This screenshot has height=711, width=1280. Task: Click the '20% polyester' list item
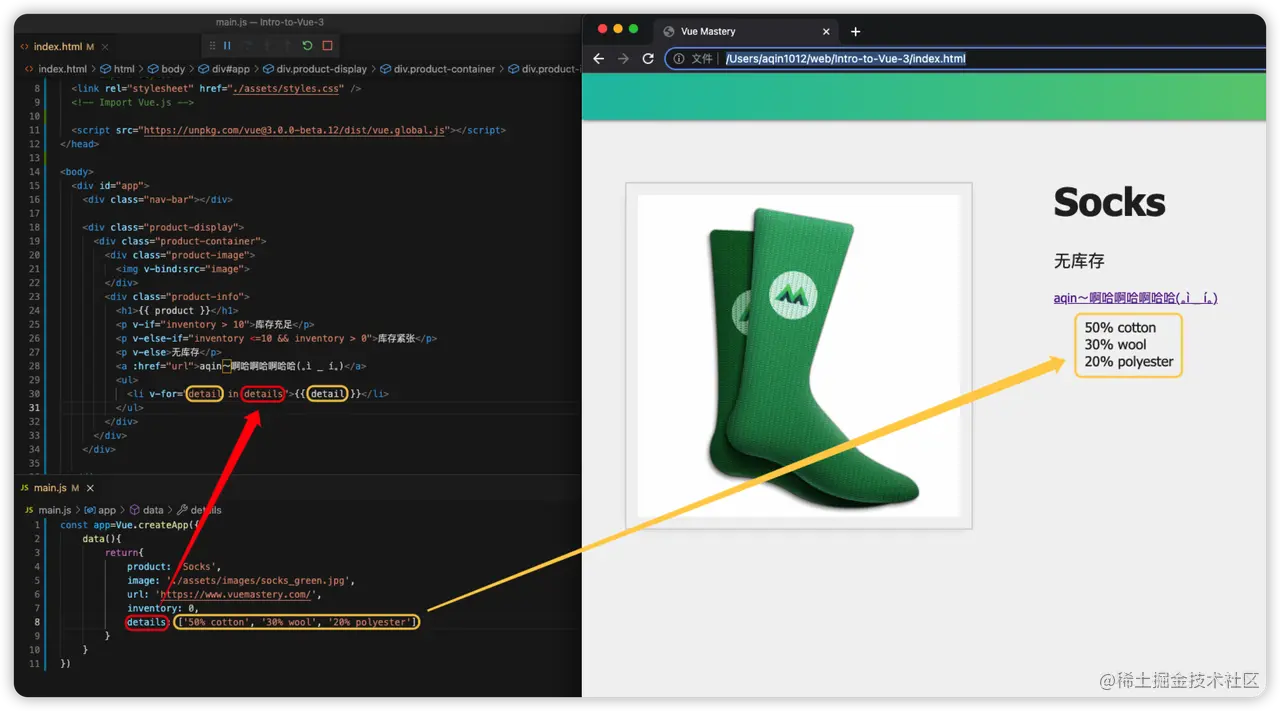1129,361
